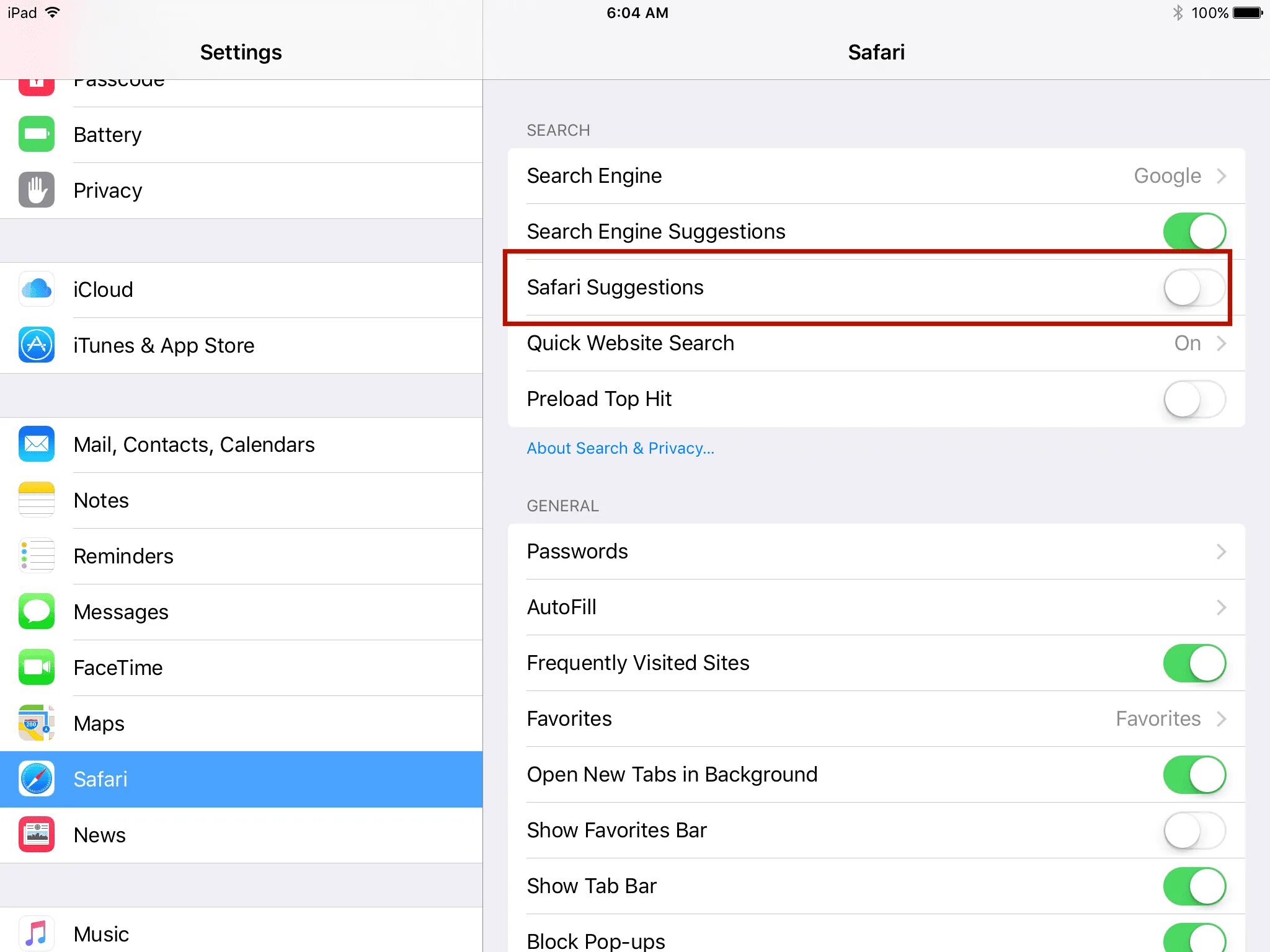Toggle the Show Favorites Bar switch

click(x=1194, y=831)
